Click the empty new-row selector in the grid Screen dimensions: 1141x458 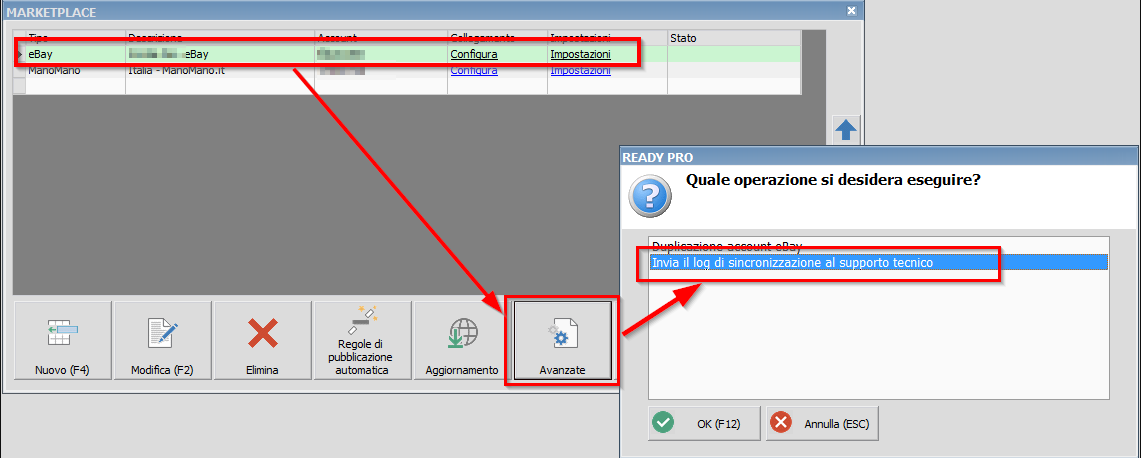[20, 86]
